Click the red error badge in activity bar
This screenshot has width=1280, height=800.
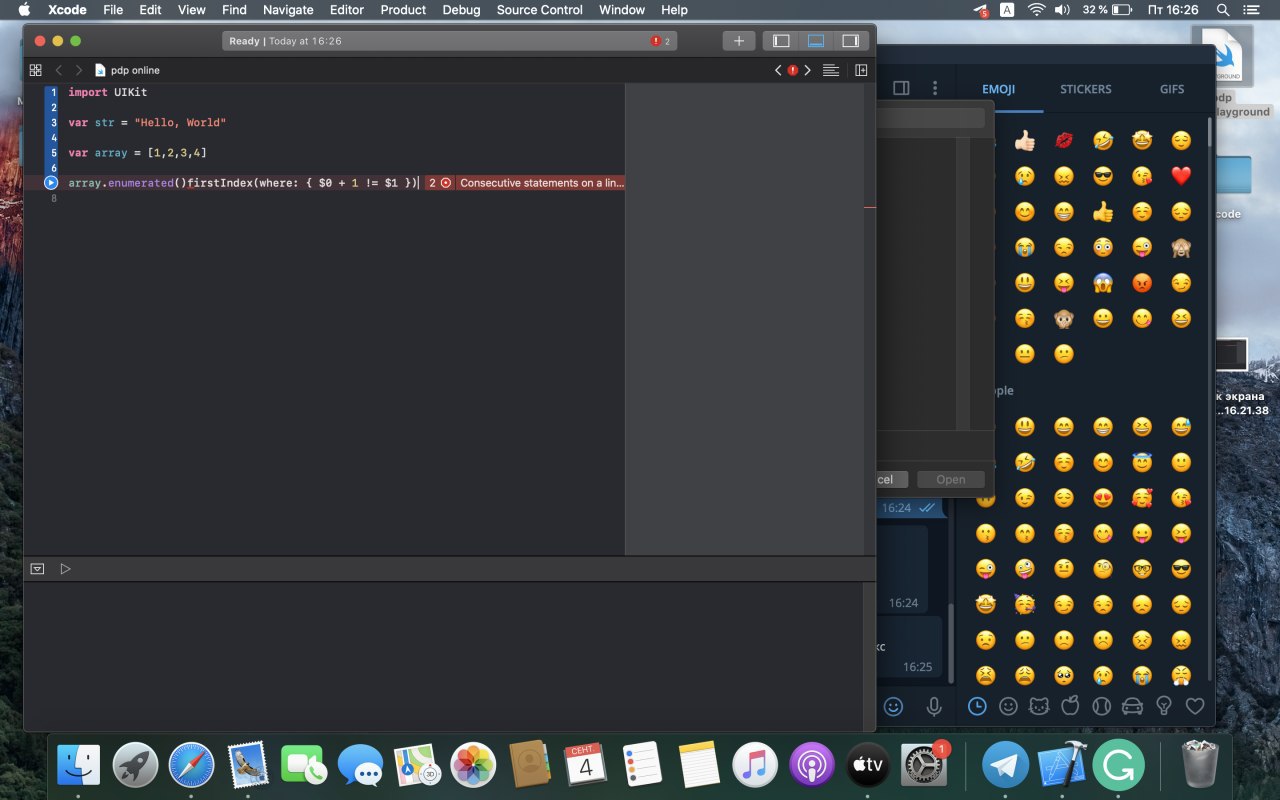(661, 41)
